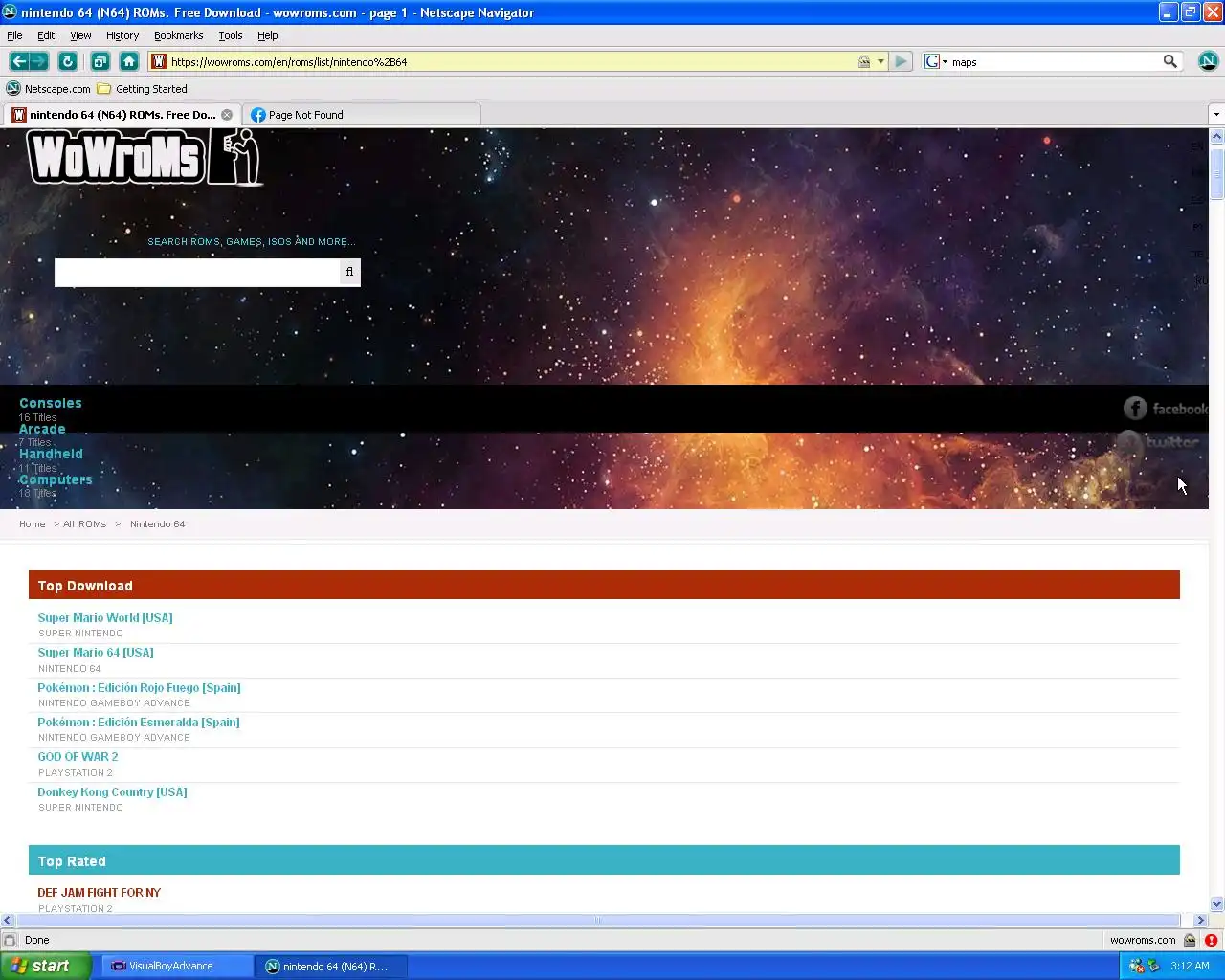Open the Windows start button
Screen dimensions: 1225x980
(45, 966)
